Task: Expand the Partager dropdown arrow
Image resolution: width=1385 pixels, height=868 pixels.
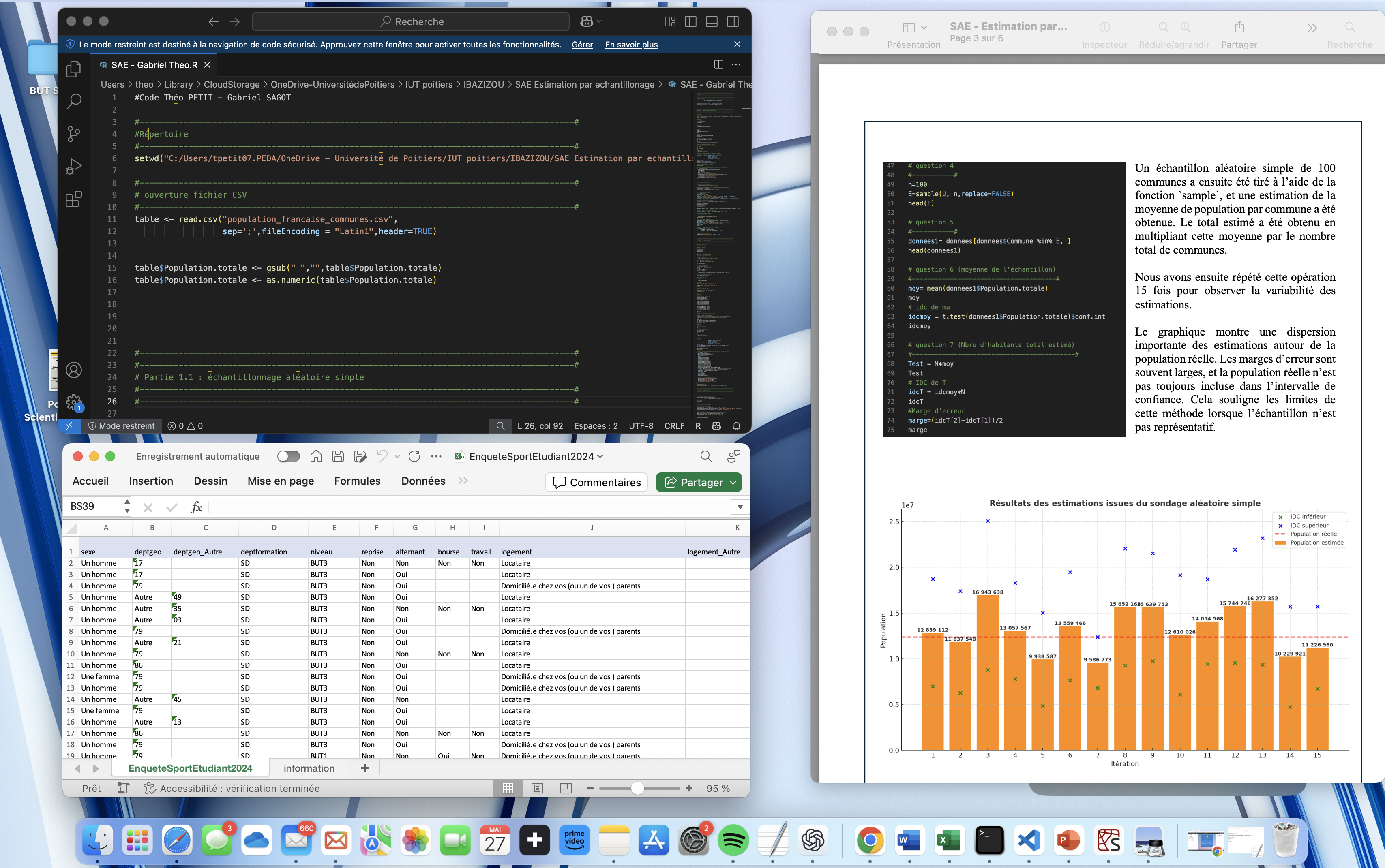Action: [x=733, y=483]
